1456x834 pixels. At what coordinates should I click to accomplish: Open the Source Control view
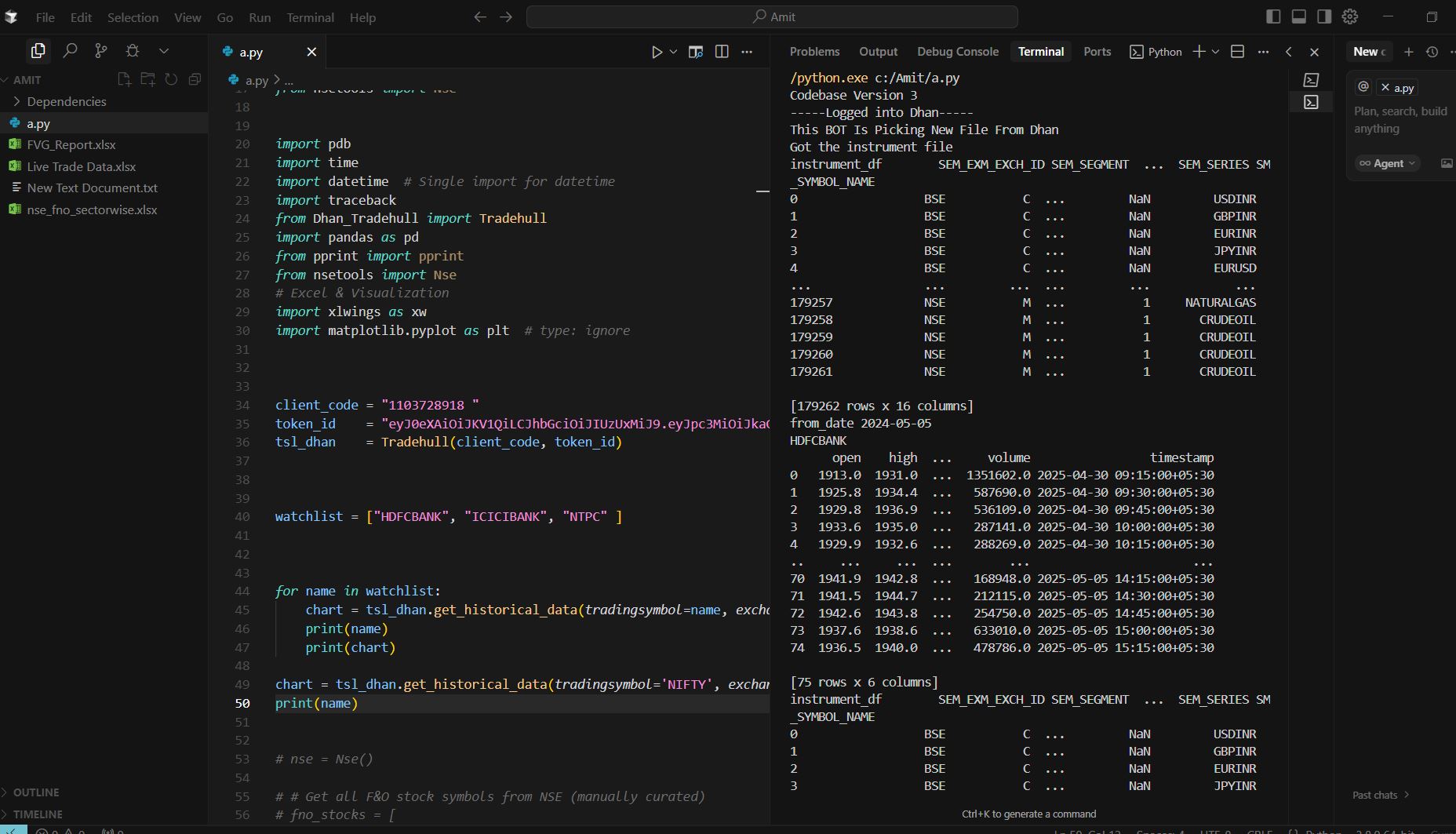[101, 51]
